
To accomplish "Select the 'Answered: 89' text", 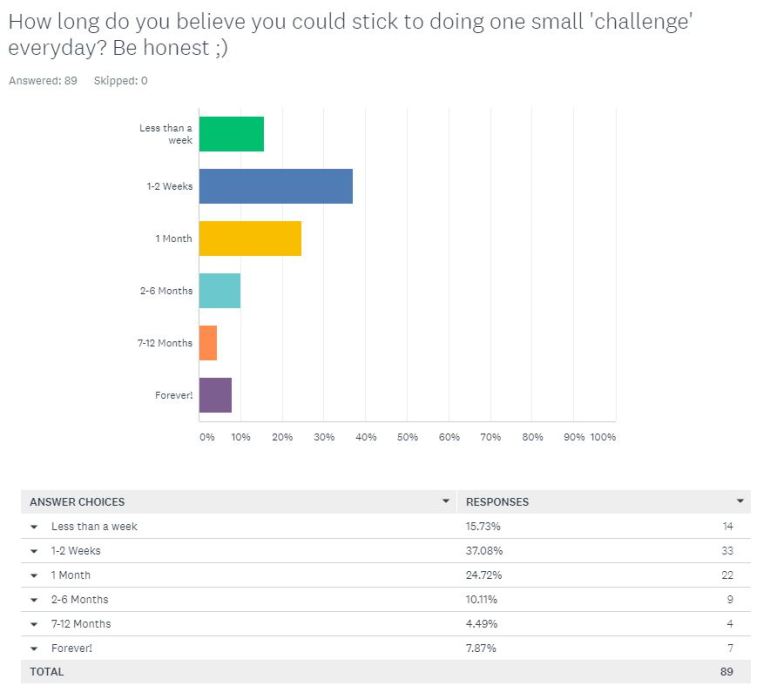I will 43,81.
